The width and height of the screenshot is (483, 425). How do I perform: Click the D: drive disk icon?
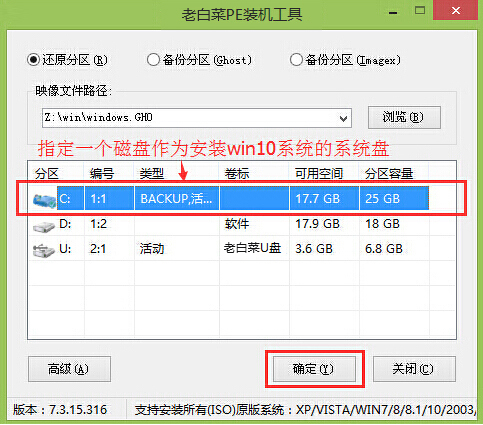[x=44, y=227]
